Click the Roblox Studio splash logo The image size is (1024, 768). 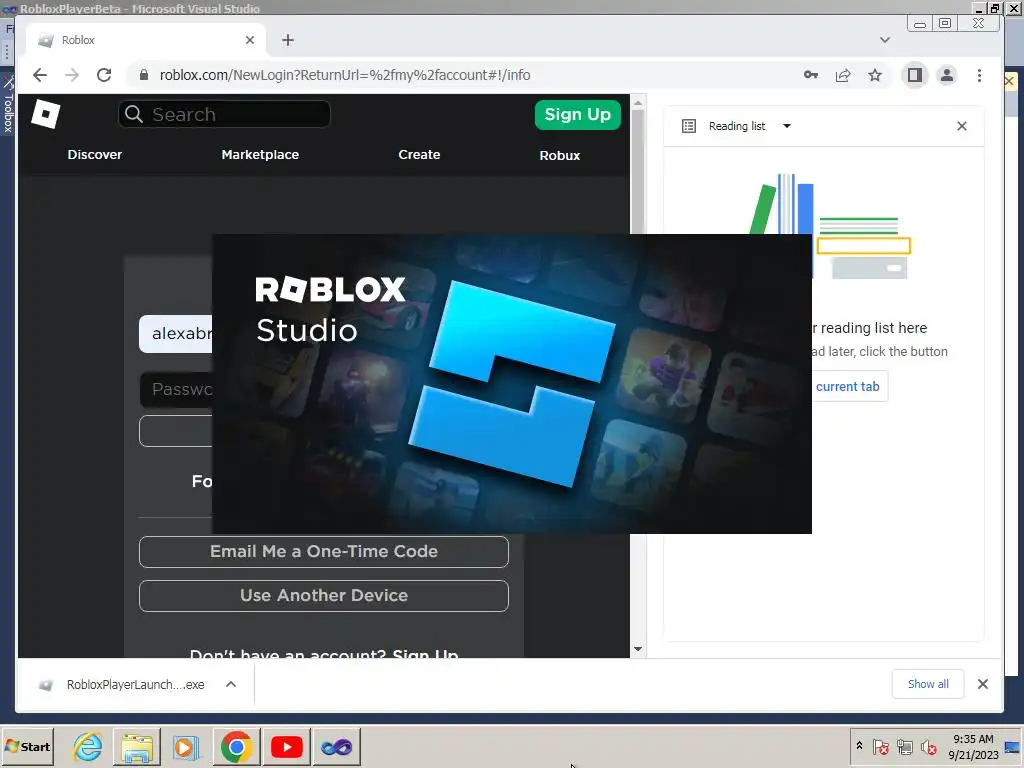tap(512, 383)
